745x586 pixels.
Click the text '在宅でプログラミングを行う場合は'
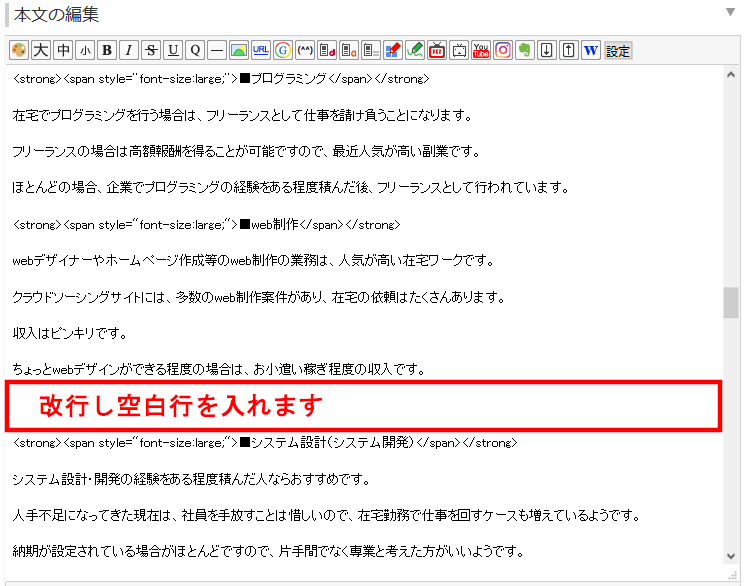(x=104, y=115)
